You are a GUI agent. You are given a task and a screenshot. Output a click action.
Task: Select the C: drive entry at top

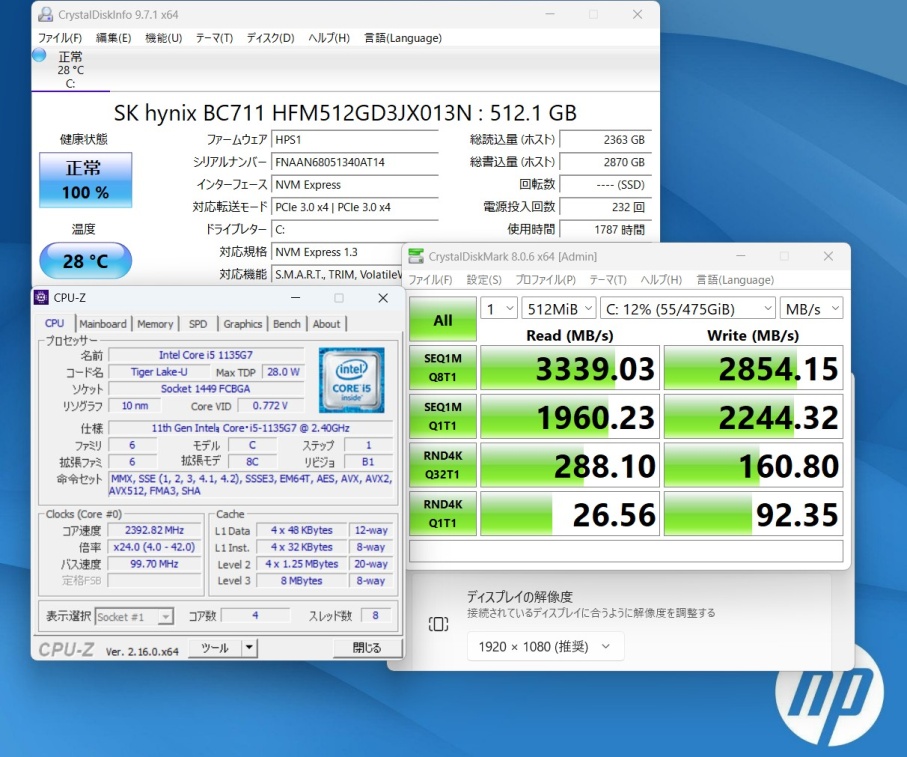pyautogui.click(x=70, y=69)
